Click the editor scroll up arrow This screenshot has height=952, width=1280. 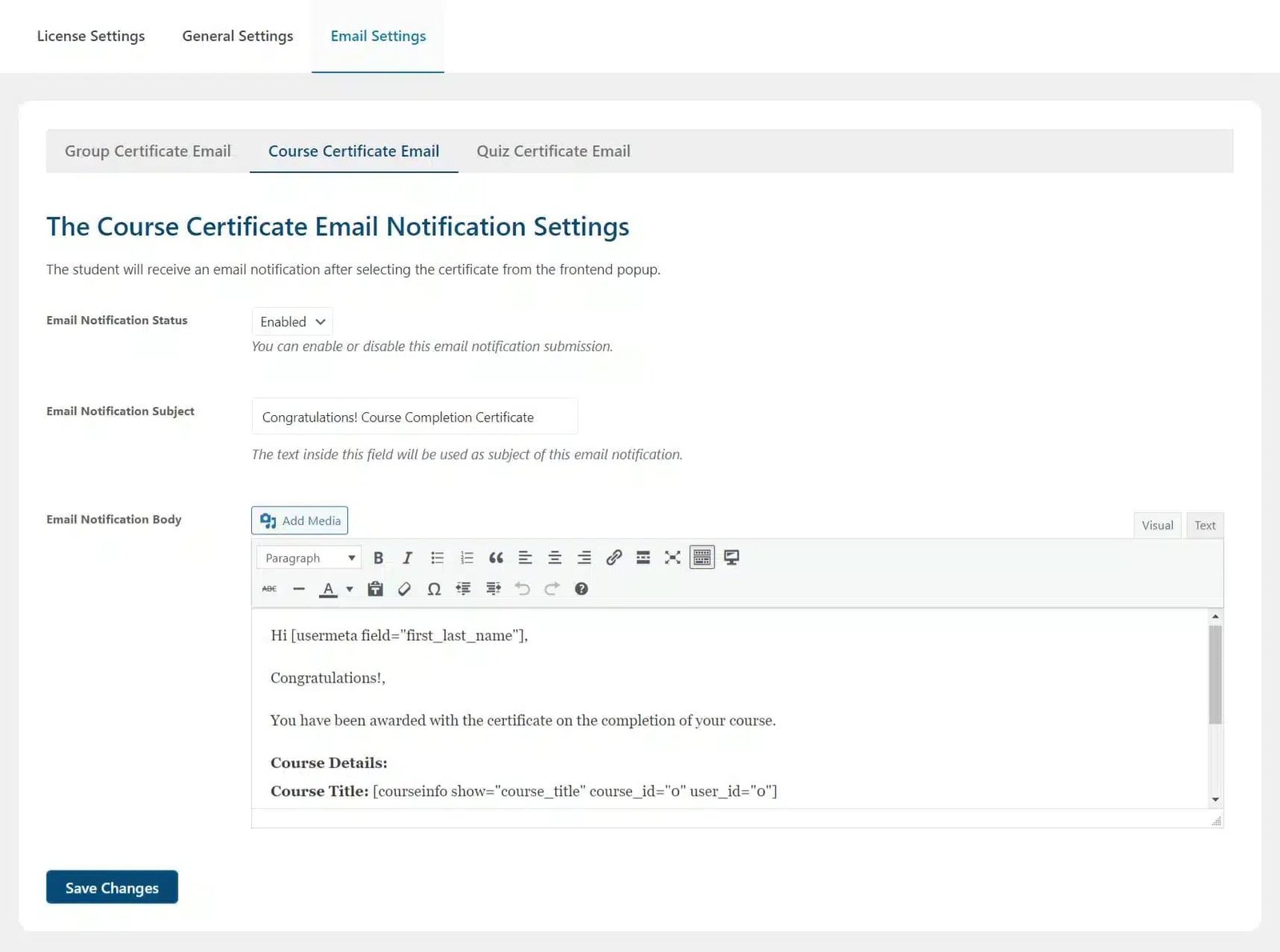(1215, 617)
